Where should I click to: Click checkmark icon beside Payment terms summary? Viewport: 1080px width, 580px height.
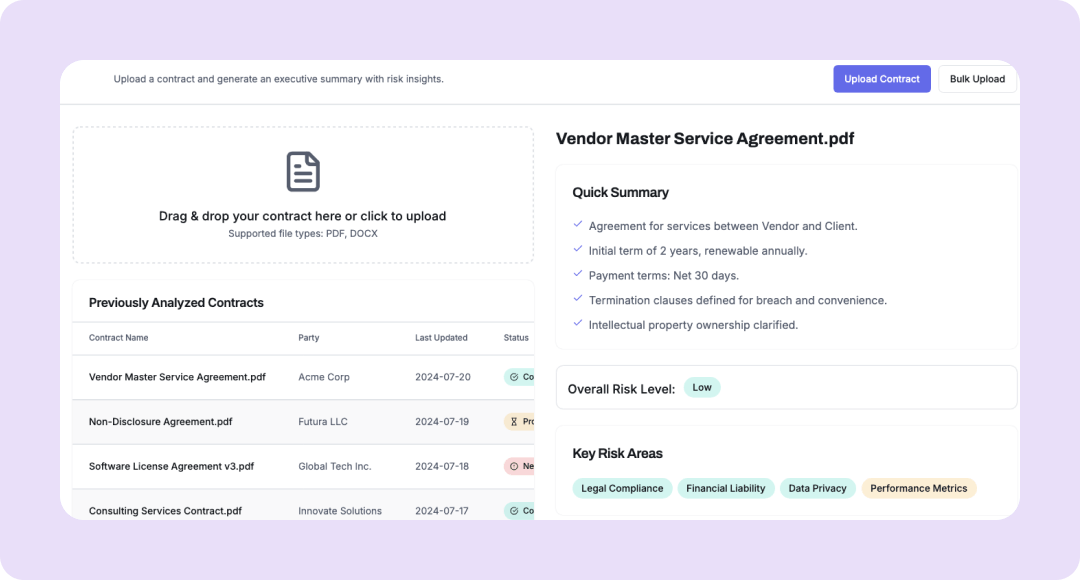point(578,274)
